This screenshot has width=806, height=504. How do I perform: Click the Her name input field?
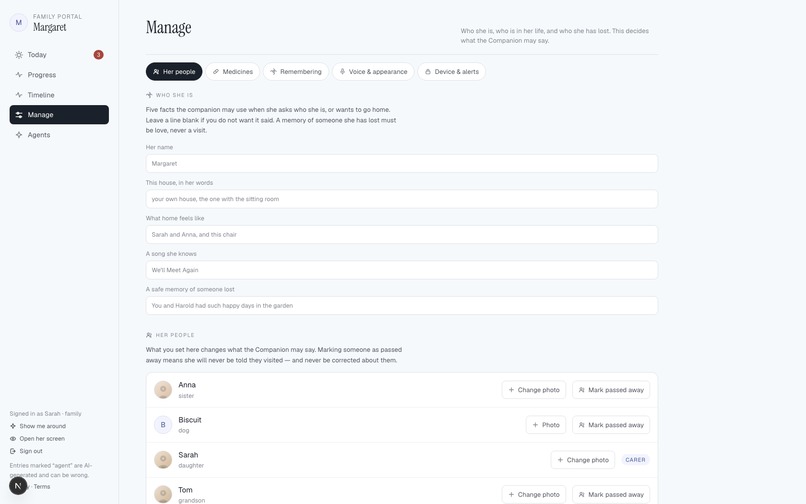pos(401,164)
